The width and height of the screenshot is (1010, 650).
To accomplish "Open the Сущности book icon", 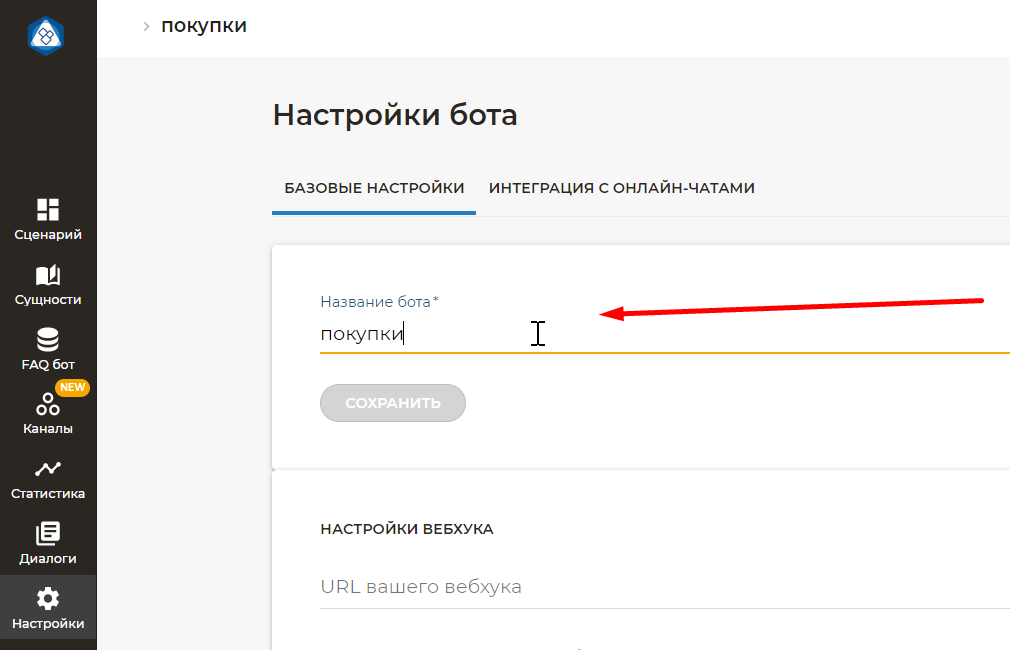I will tap(48, 275).
